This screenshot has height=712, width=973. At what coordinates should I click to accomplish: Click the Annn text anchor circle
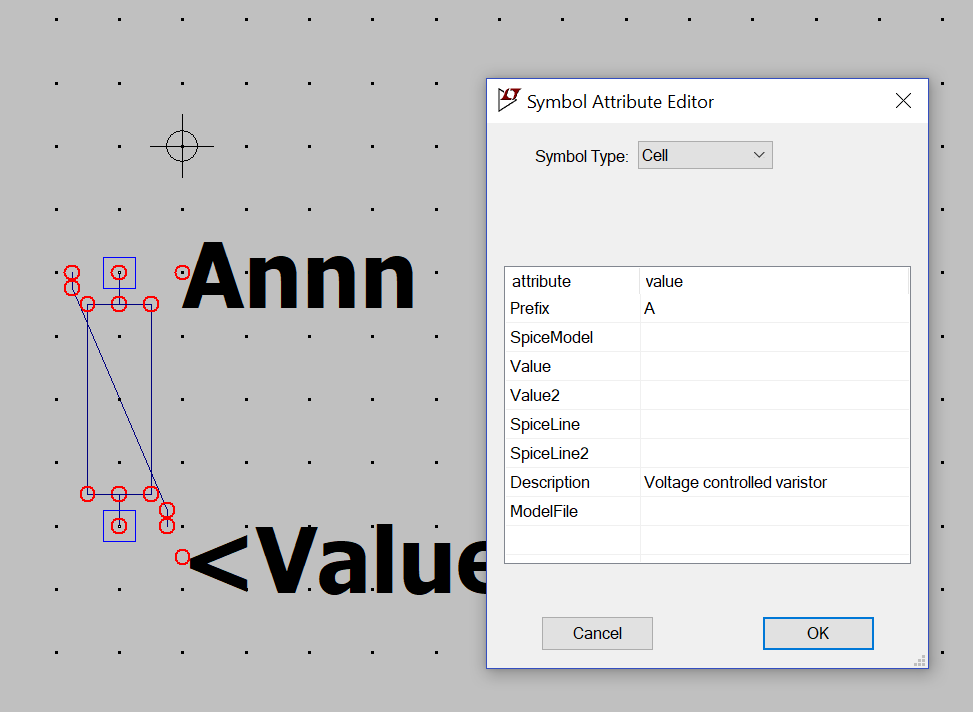click(x=182, y=273)
